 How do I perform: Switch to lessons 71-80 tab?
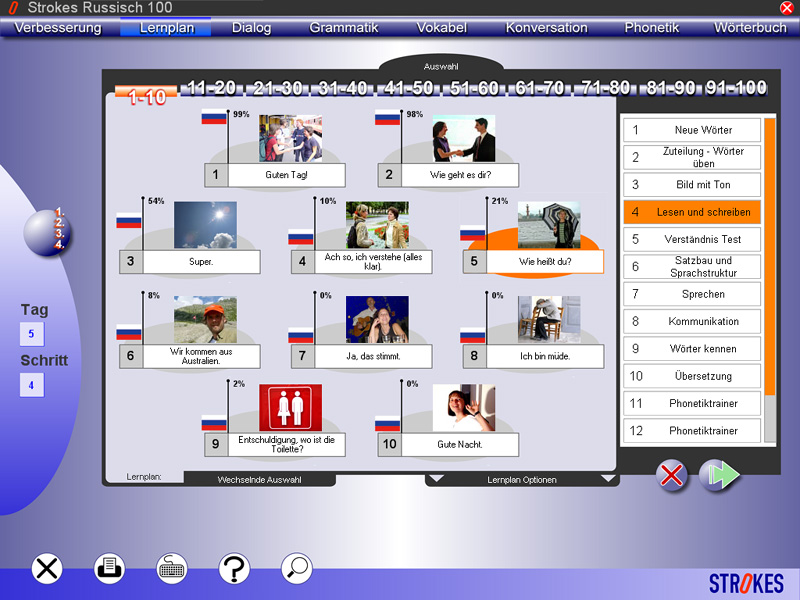point(605,88)
